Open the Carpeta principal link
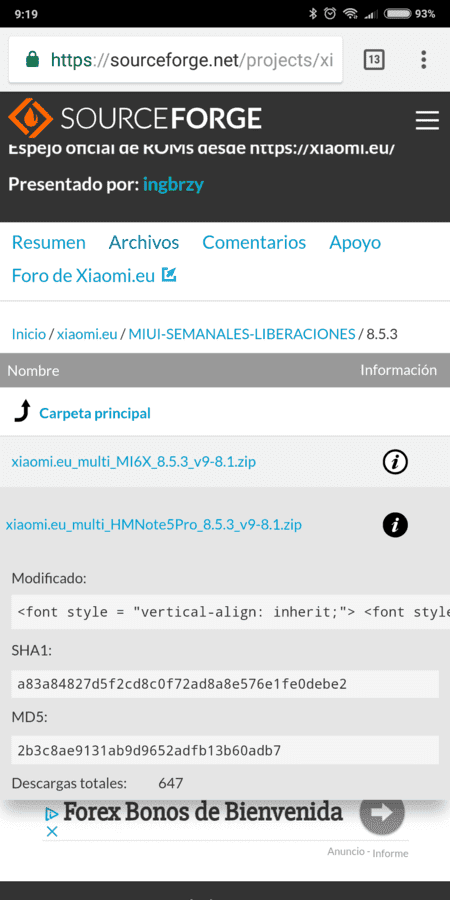Image resolution: width=450 pixels, height=900 pixels. click(95, 413)
